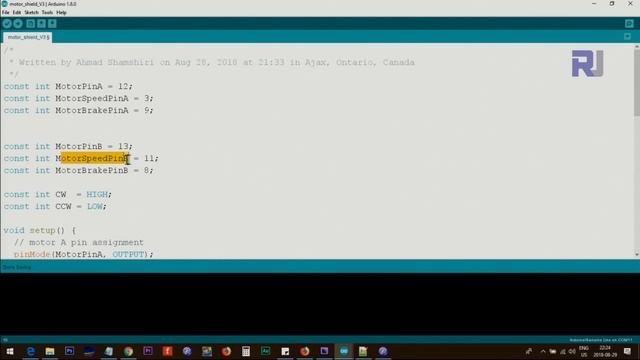Open the red F app on taskbar
The image size is (640, 360).
pyautogui.click(x=167, y=351)
